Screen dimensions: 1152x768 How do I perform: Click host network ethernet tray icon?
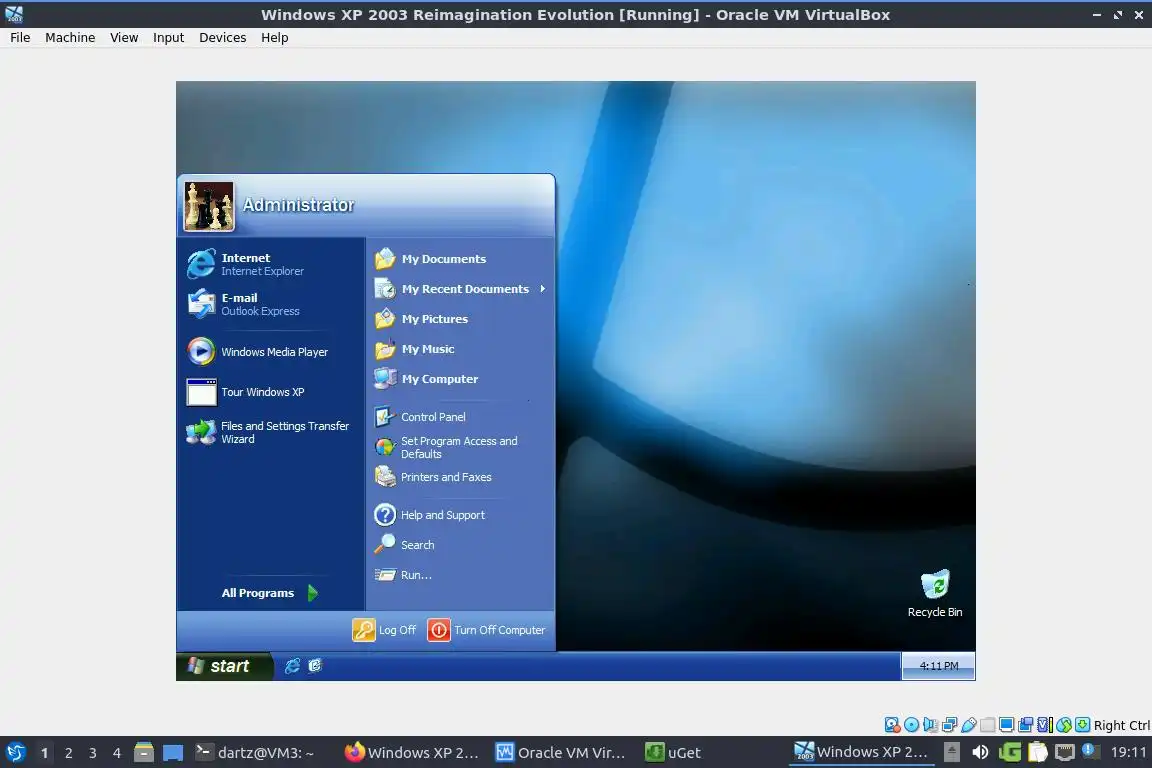[x=1065, y=752]
